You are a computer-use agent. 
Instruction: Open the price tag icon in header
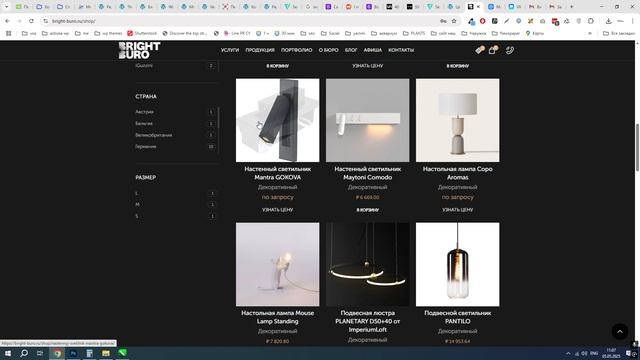[480, 50]
